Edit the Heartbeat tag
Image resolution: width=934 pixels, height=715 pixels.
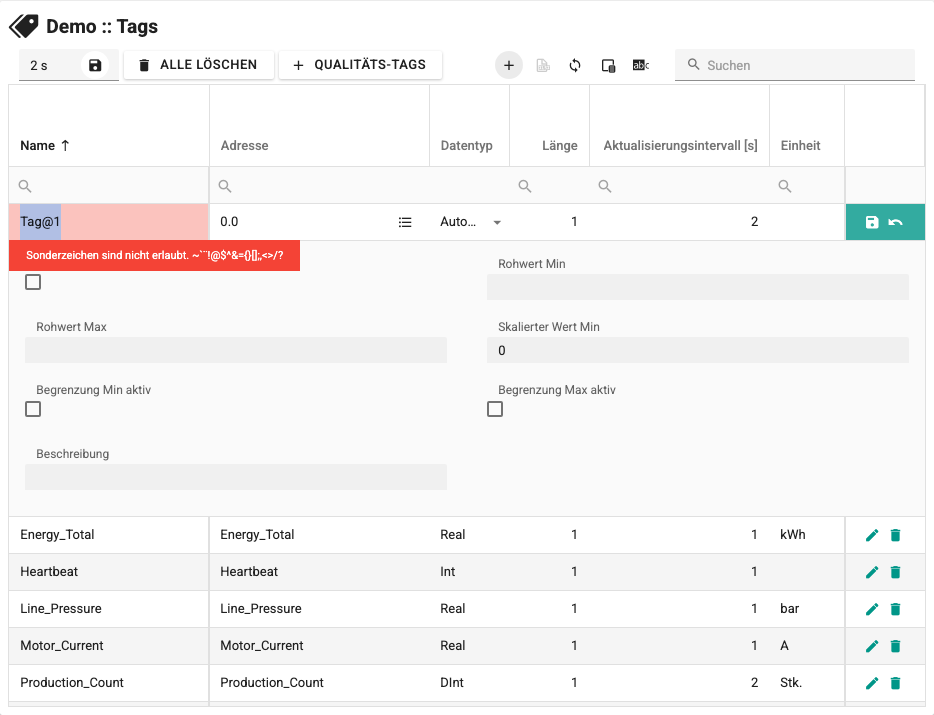[x=872, y=572]
